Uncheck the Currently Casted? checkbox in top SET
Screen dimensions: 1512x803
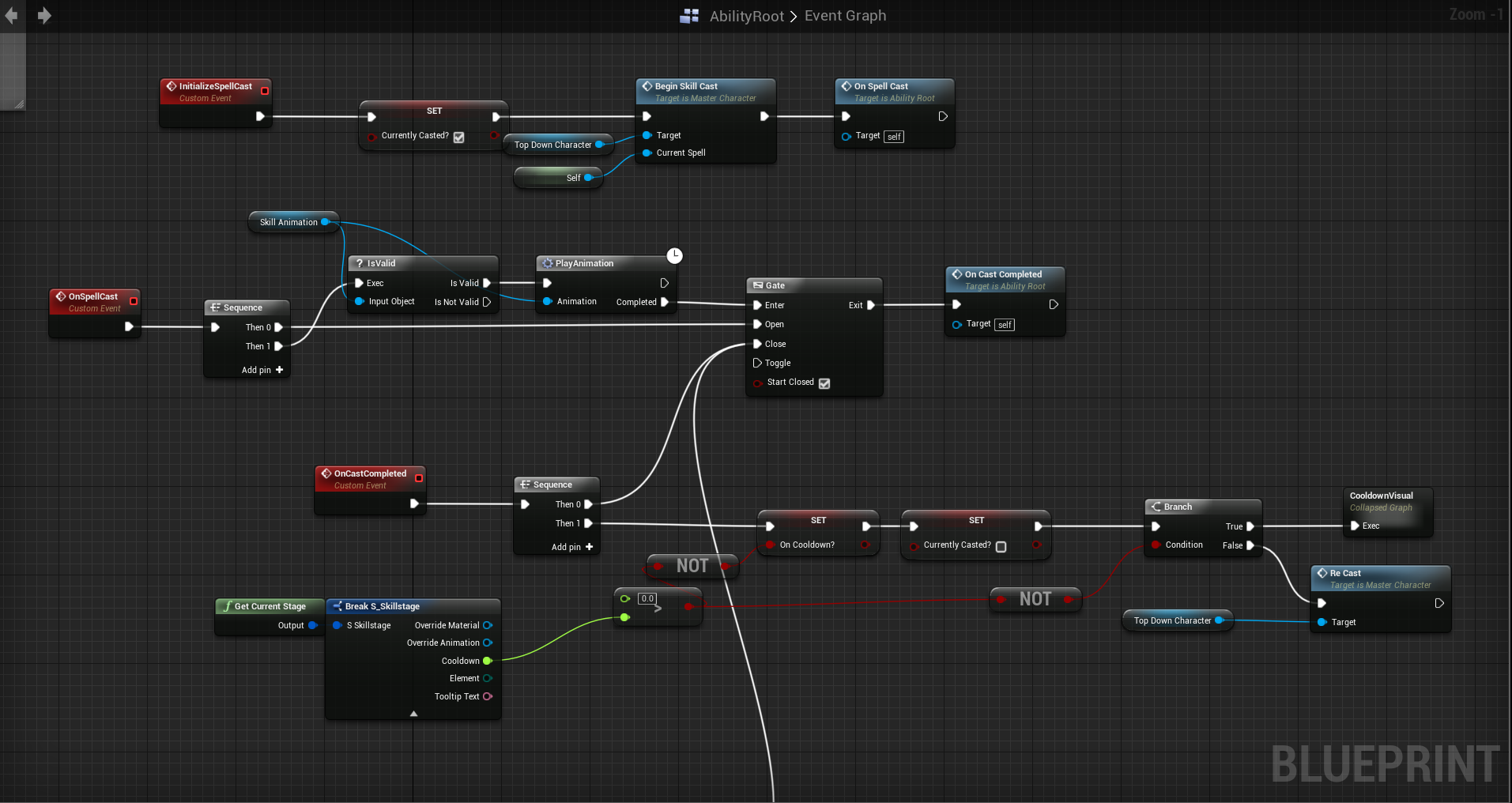(x=459, y=137)
